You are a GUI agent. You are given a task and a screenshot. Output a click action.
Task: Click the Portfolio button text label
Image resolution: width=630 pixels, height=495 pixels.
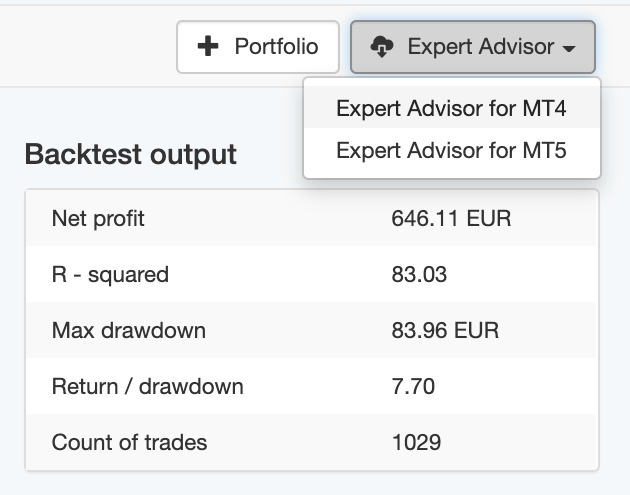(x=277, y=46)
